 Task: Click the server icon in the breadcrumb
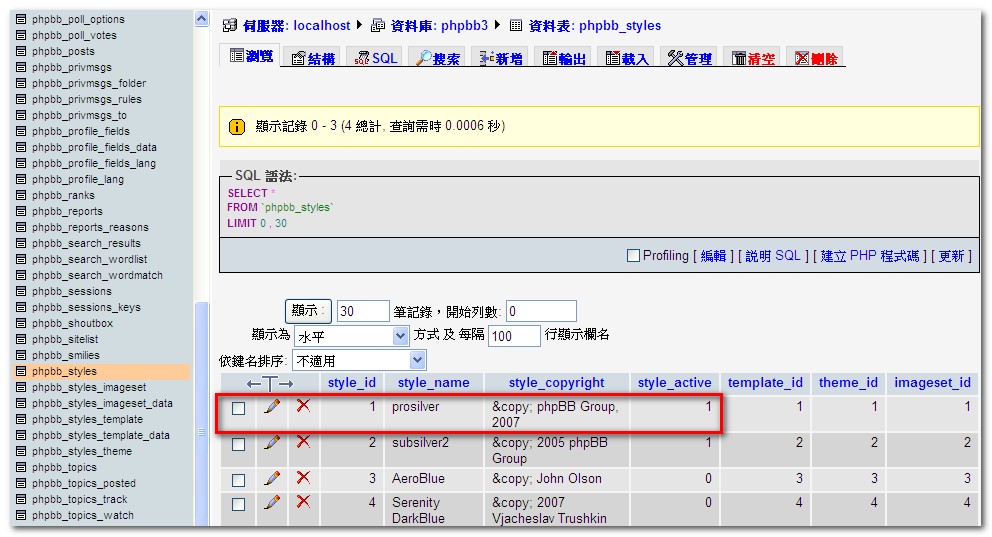click(230, 26)
